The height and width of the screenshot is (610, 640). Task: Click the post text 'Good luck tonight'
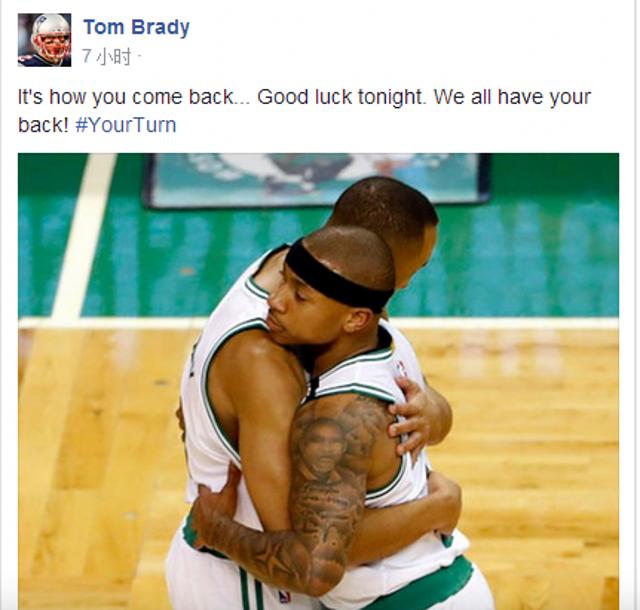point(340,97)
